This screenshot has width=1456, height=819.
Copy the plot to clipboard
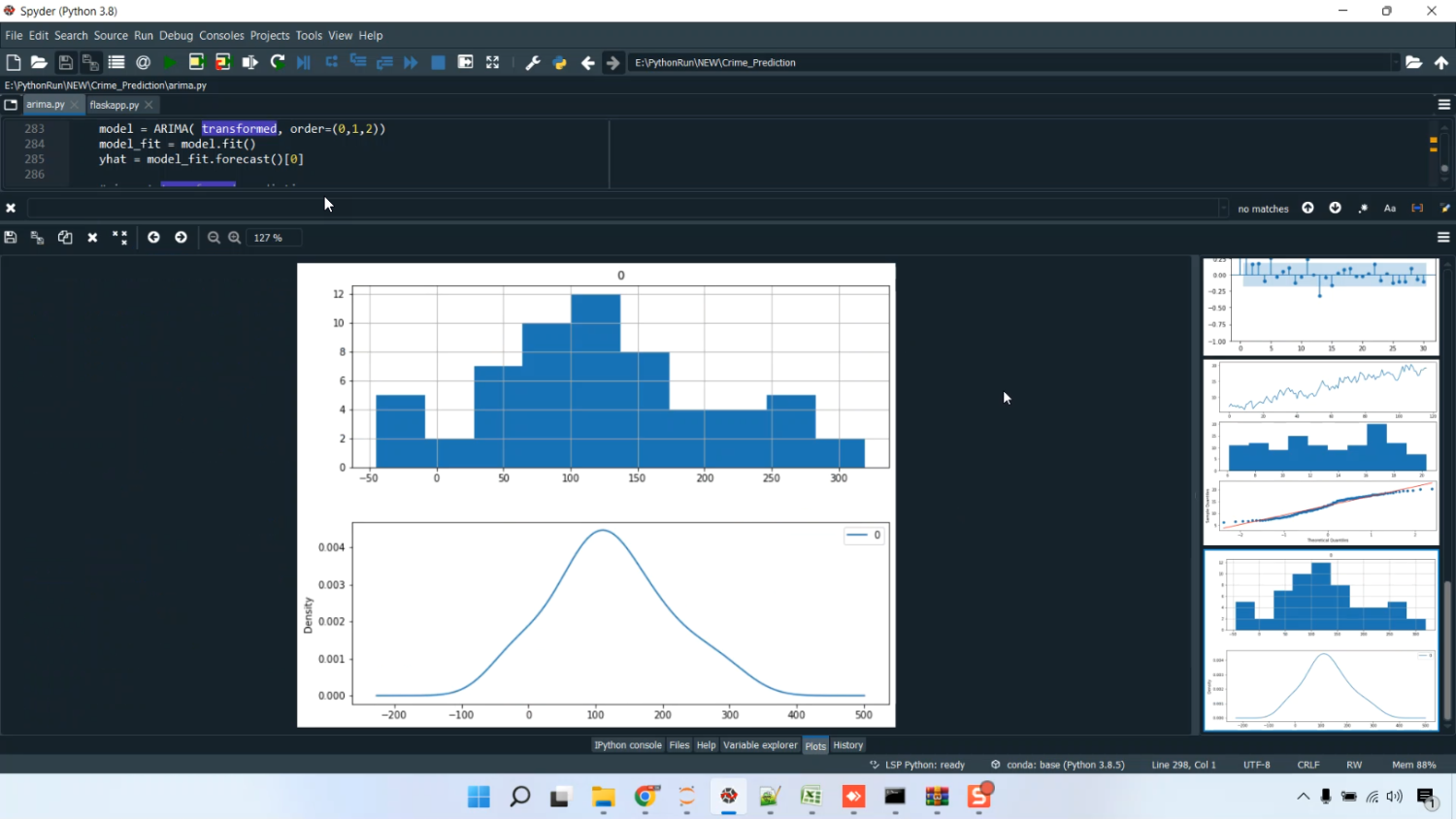coord(65,238)
